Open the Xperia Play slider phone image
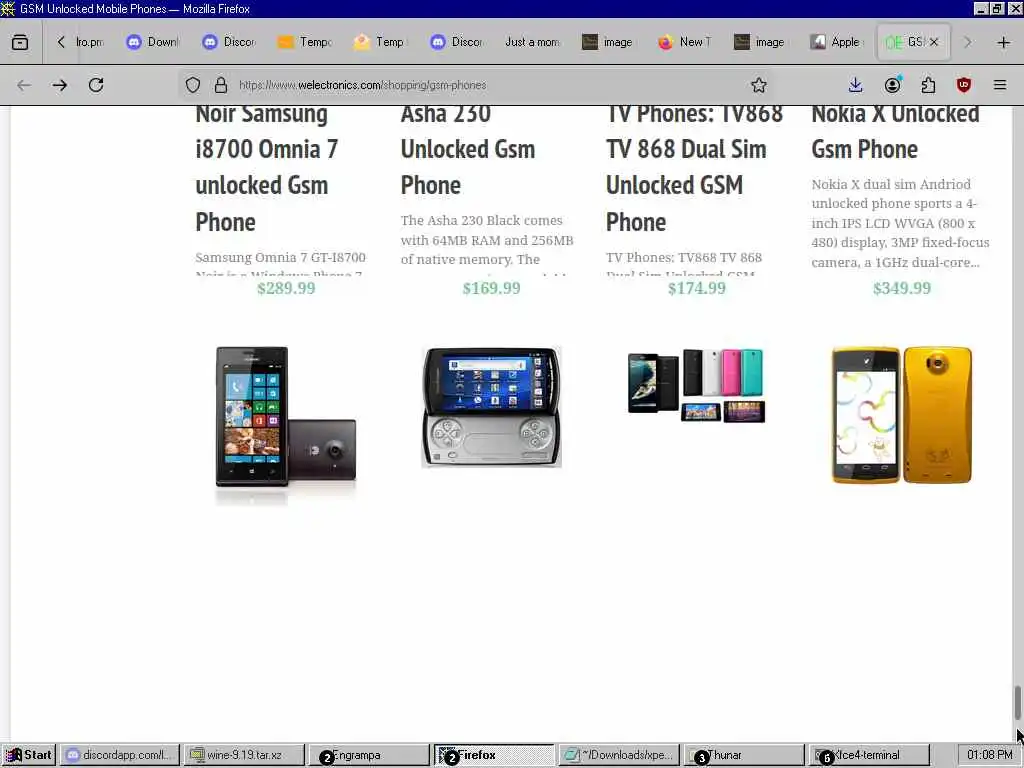1024x768 pixels. click(x=491, y=408)
